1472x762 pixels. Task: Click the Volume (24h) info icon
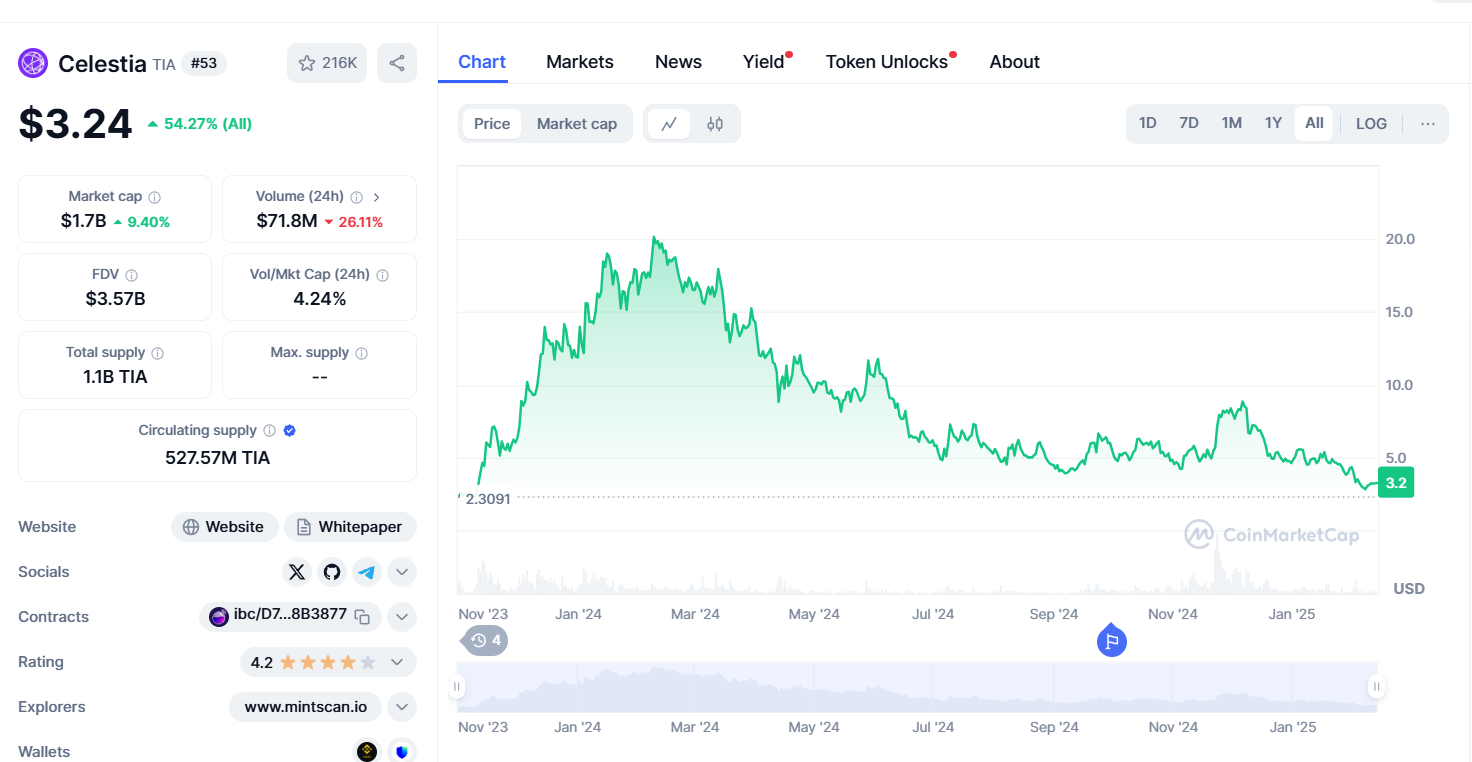[356, 197]
